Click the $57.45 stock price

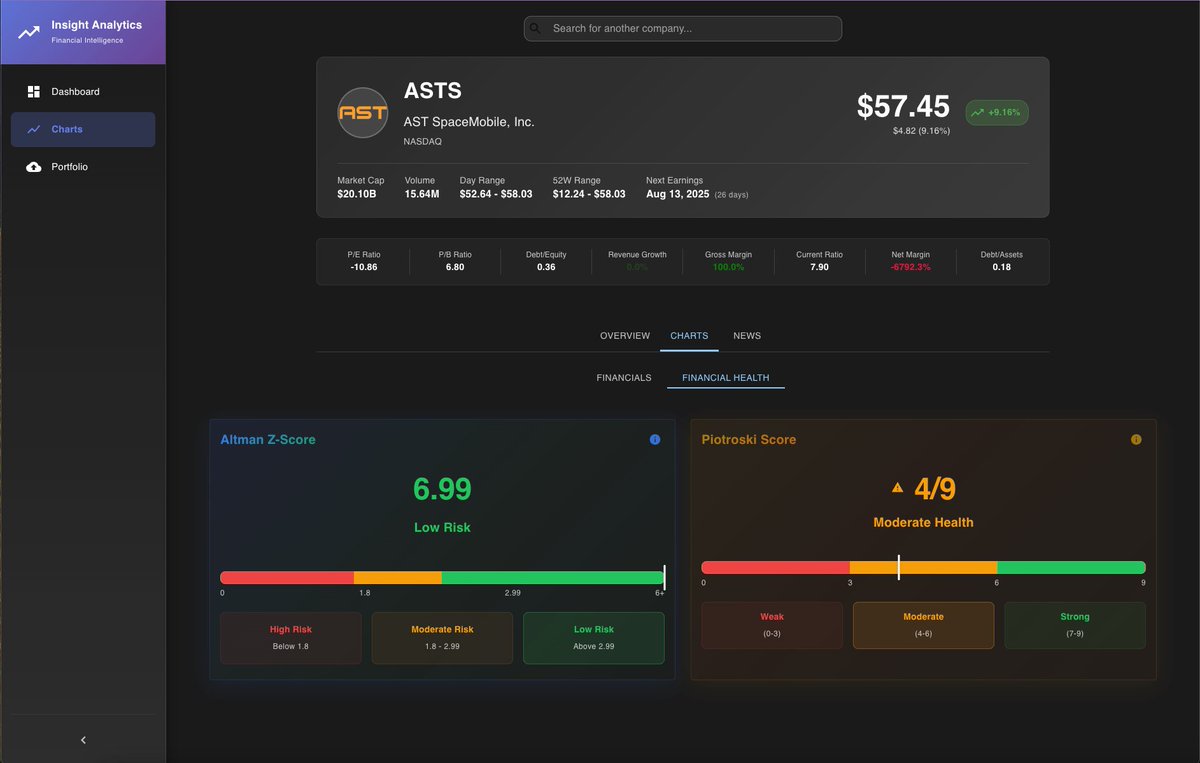pos(903,106)
